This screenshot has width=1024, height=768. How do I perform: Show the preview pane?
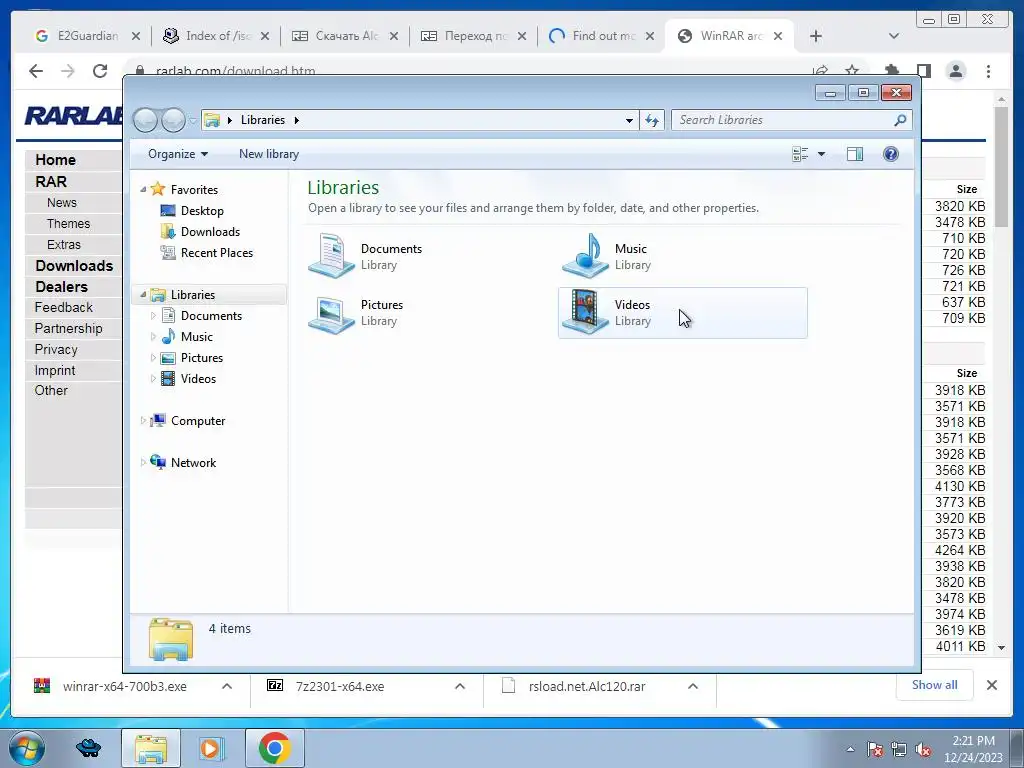tap(855, 154)
